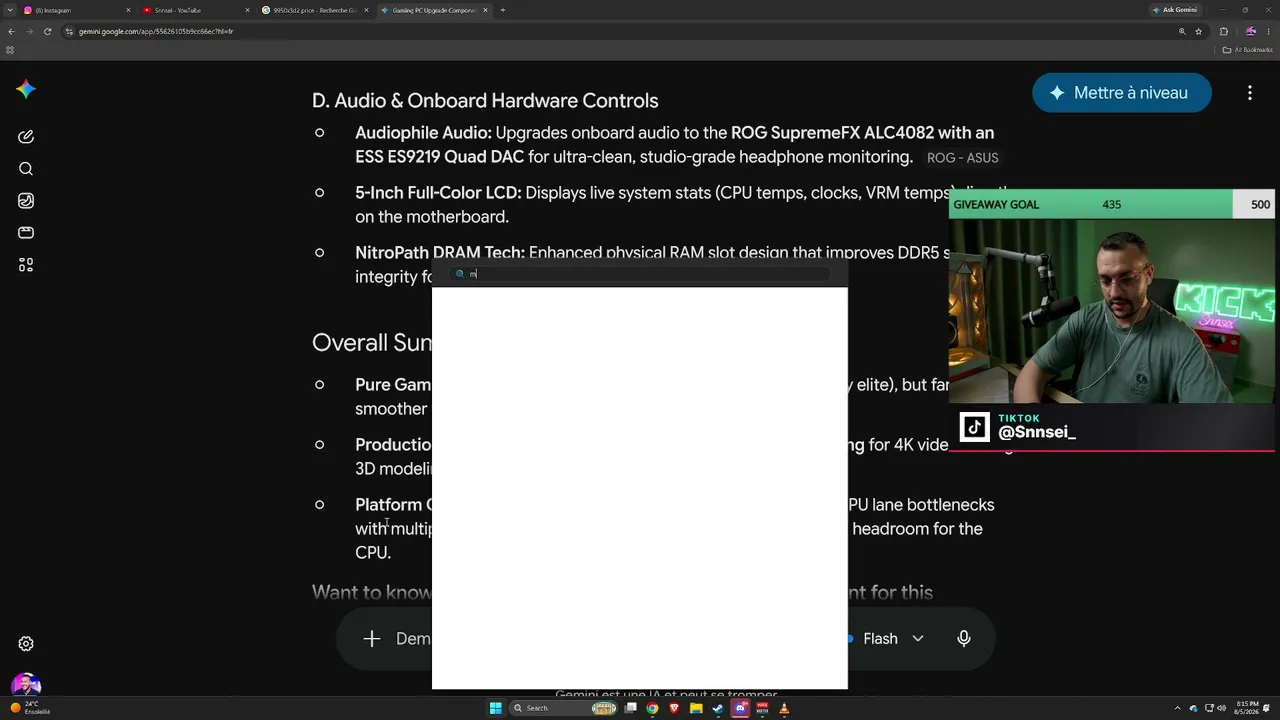Open the image stickers icon in Gemini sidebar

click(26, 201)
